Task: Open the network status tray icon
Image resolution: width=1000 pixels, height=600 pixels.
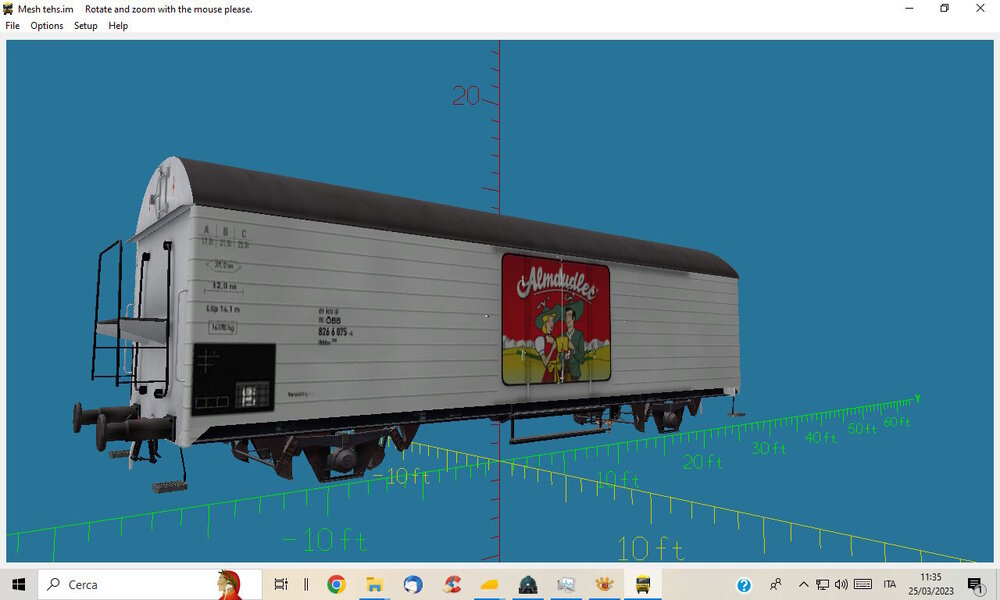Action: (x=823, y=584)
